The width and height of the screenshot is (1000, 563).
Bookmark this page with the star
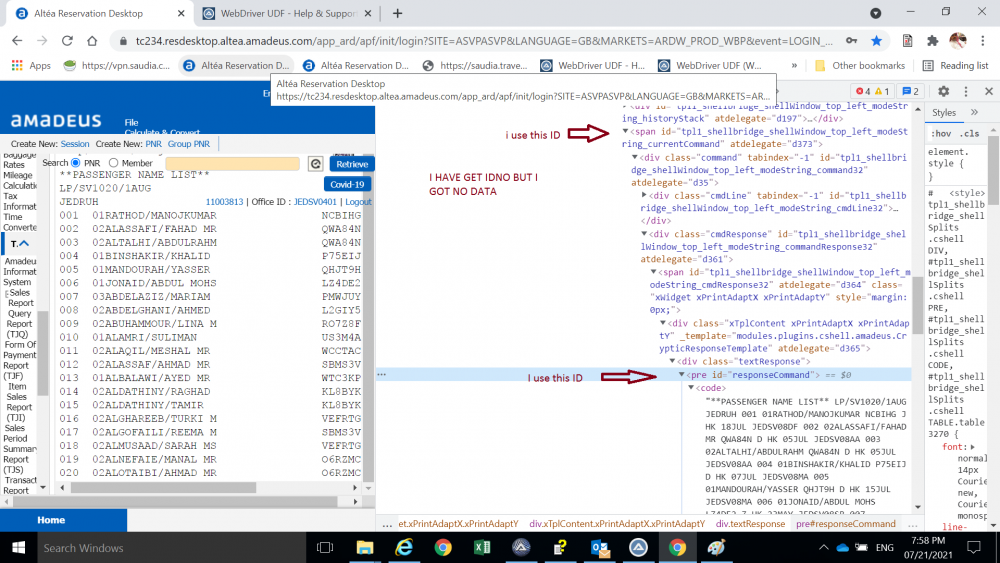(x=876, y=41)
